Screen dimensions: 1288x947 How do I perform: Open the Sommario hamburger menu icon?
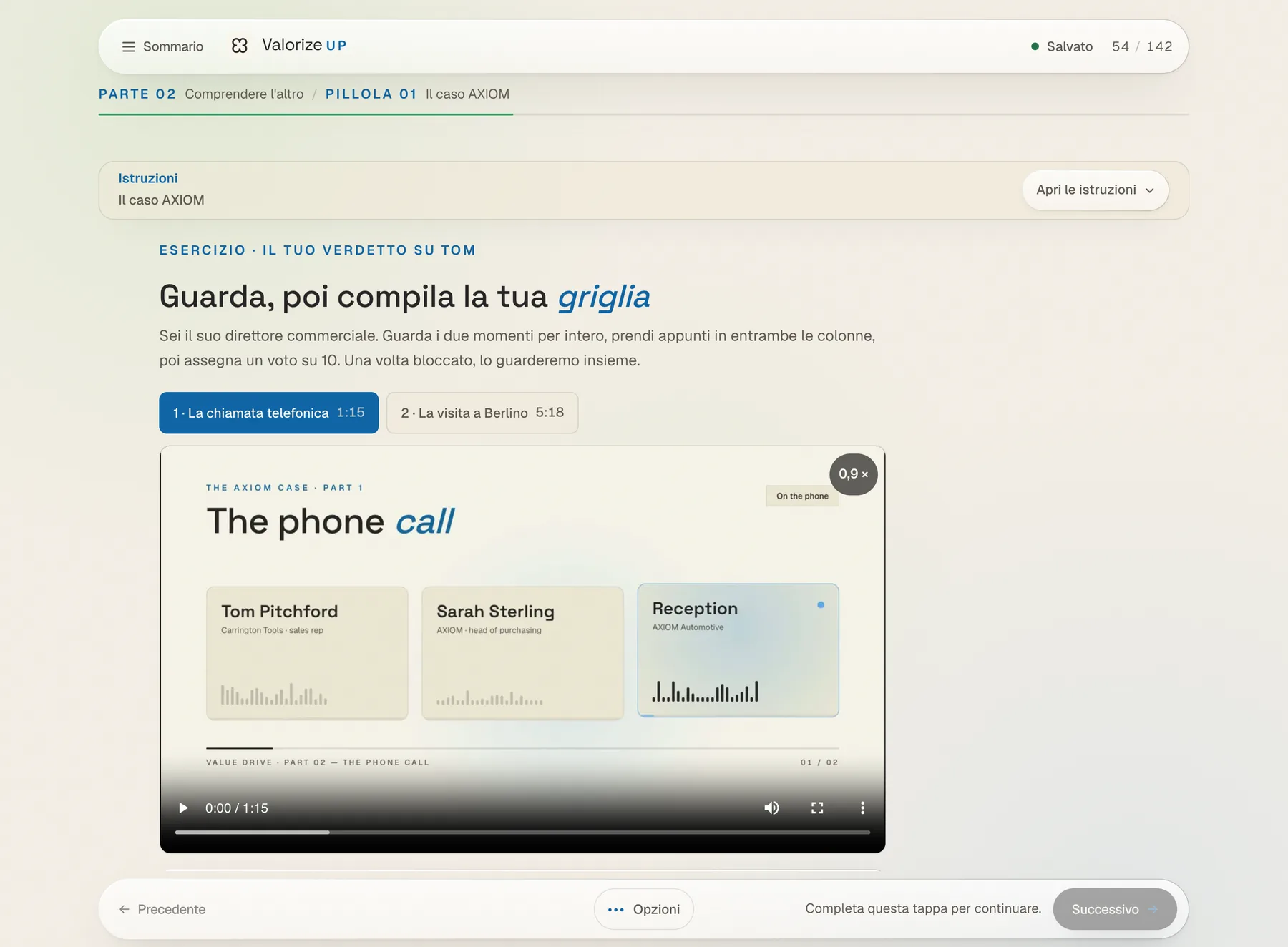(129, 46)
